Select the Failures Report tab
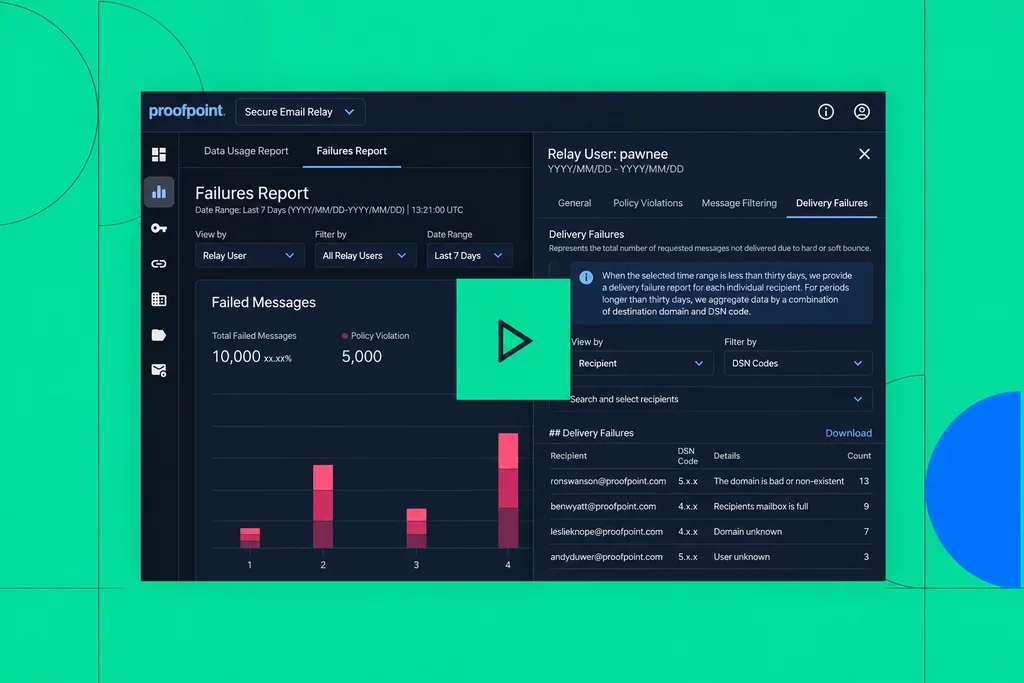Image resolution: width=1024 pixels, height=683 pixels. coord(351,151)
